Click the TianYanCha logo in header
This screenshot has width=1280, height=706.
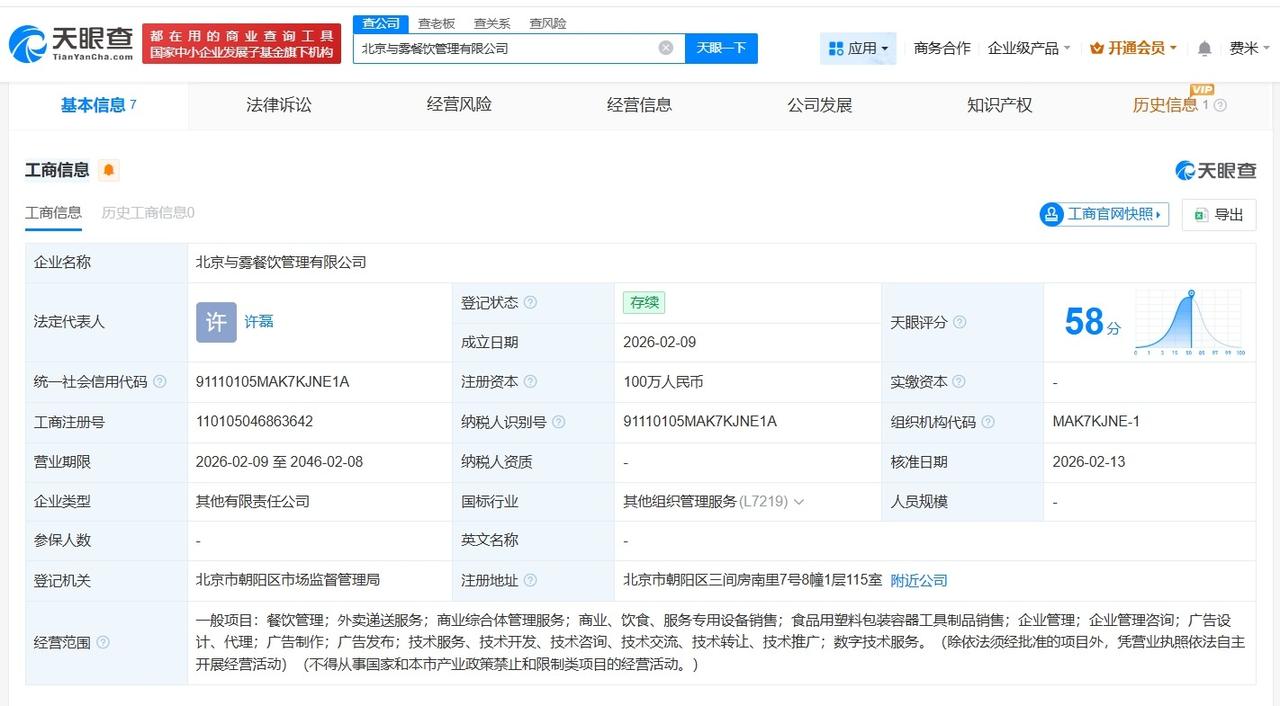coord(70,43)
